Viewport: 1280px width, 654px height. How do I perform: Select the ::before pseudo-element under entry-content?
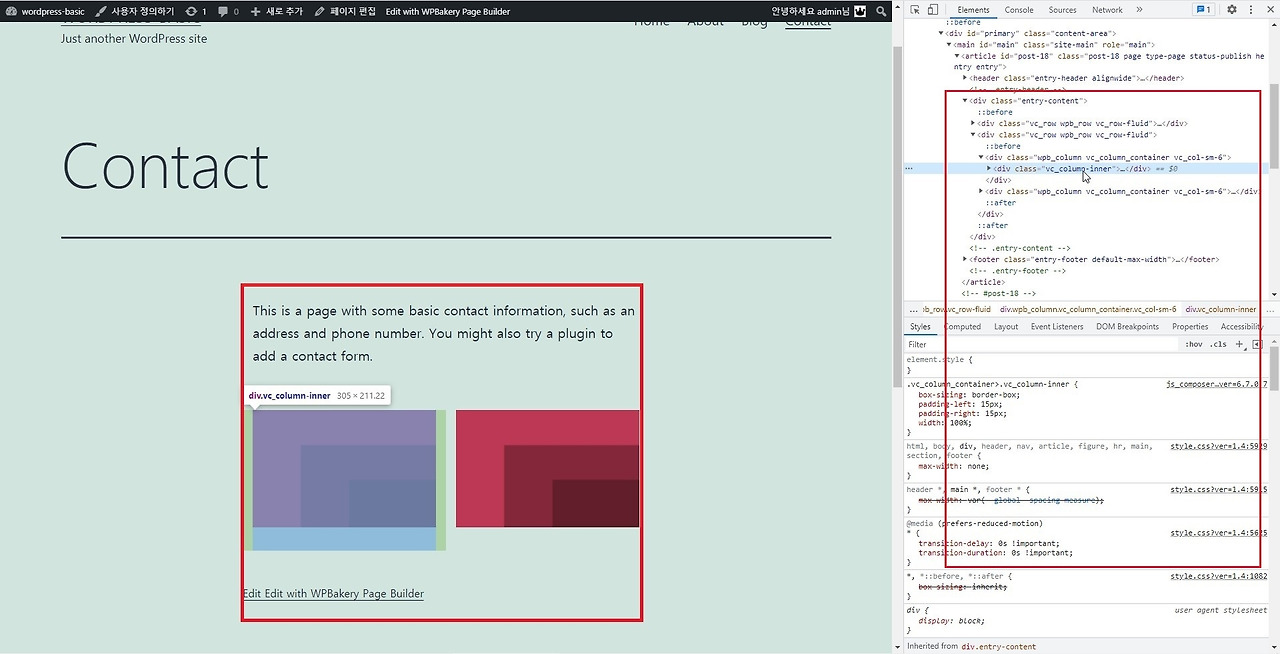pyautogui.click(x=995, y=112)
